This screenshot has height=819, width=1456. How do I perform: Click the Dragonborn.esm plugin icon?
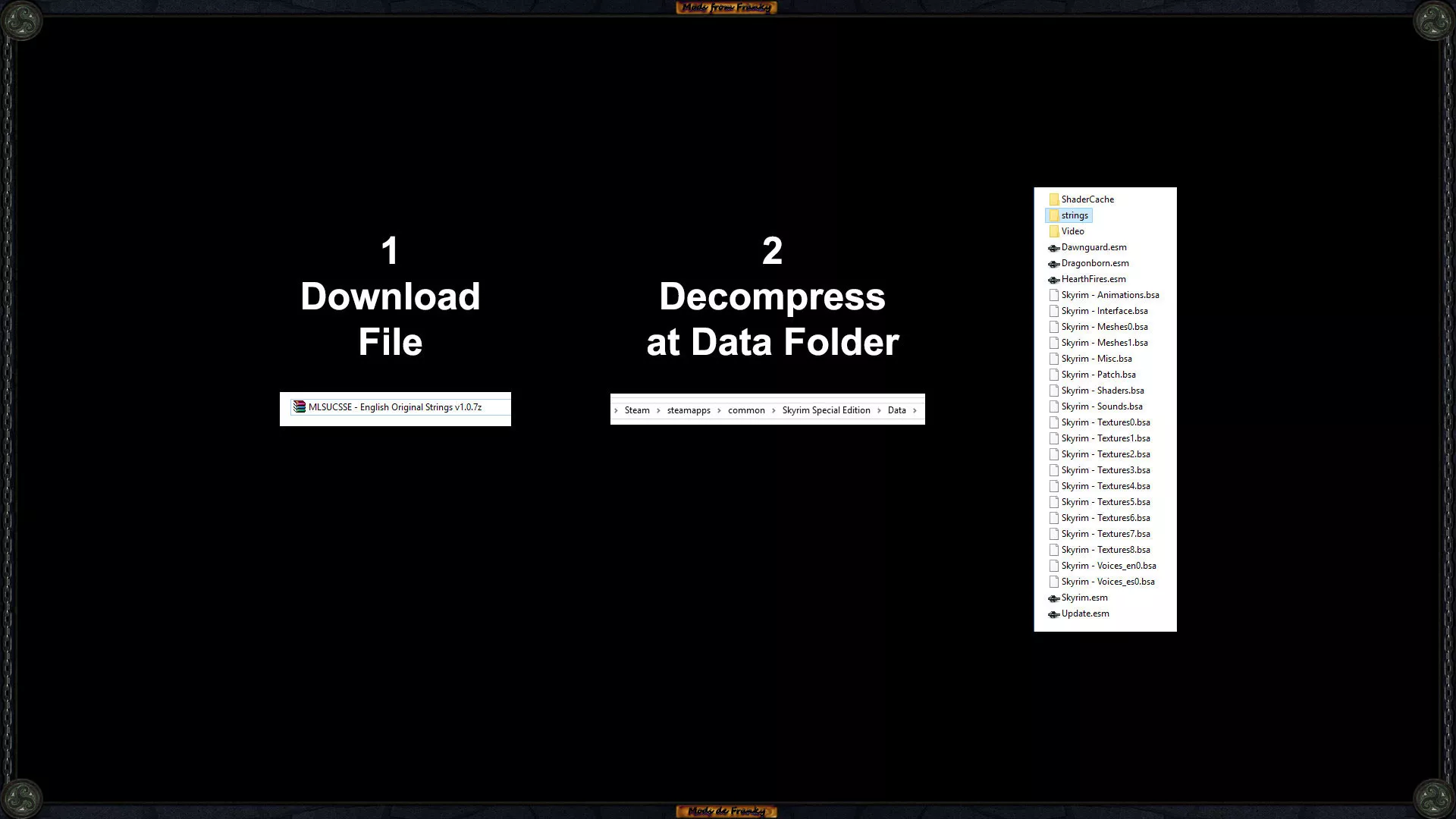pyautogui.click(x=1054, y=264)
